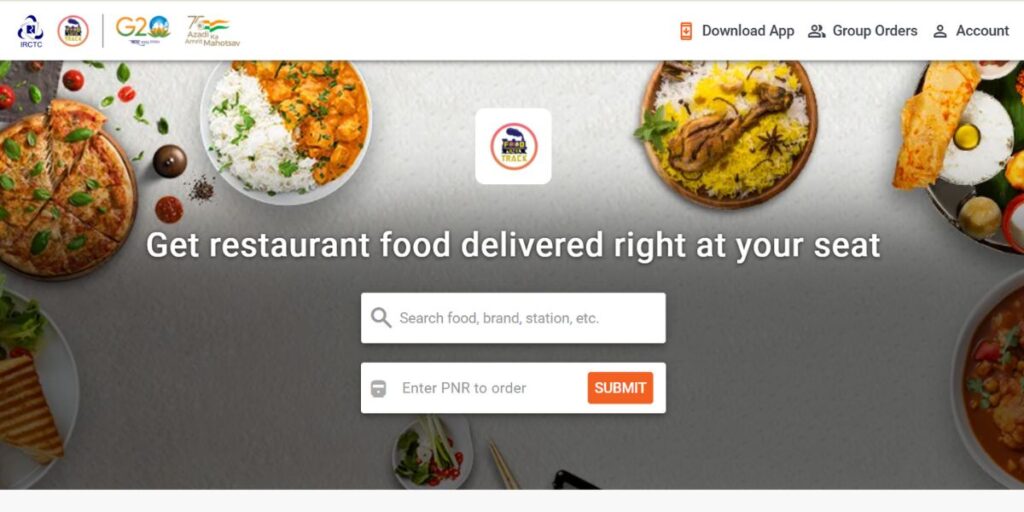Open the Group Orders menu text
Screen dimensions: 1024x512
(x=874, y=31)
